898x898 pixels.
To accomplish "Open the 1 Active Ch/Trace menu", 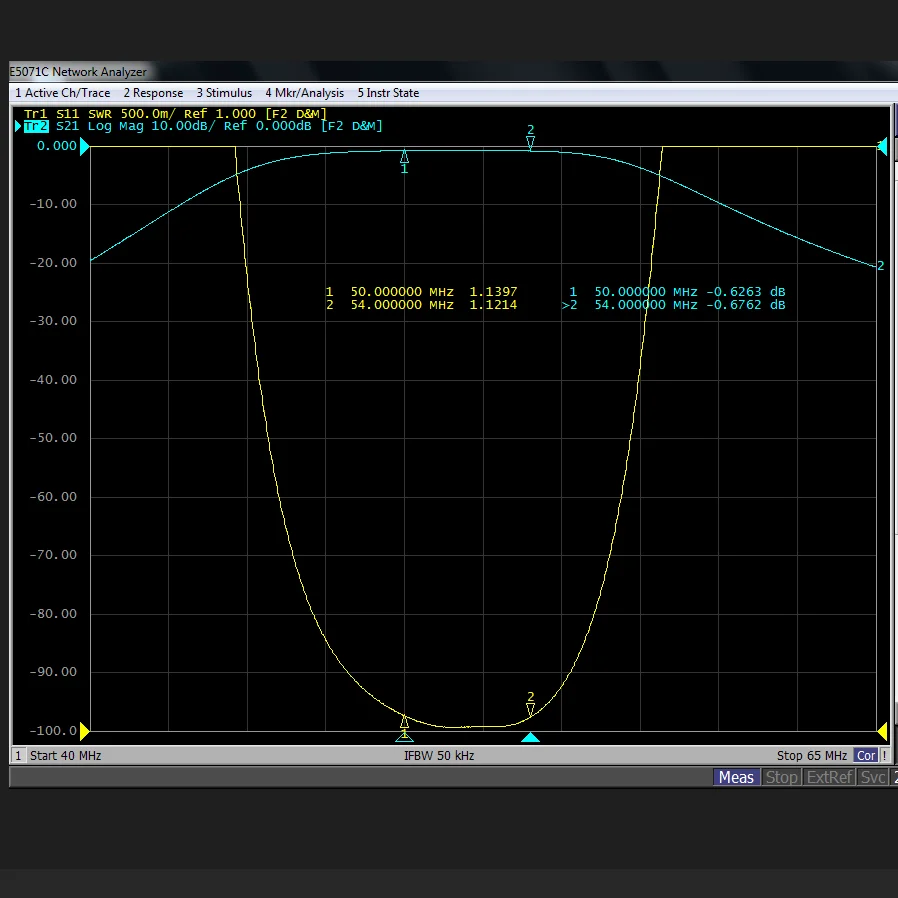I will (62, 93).
